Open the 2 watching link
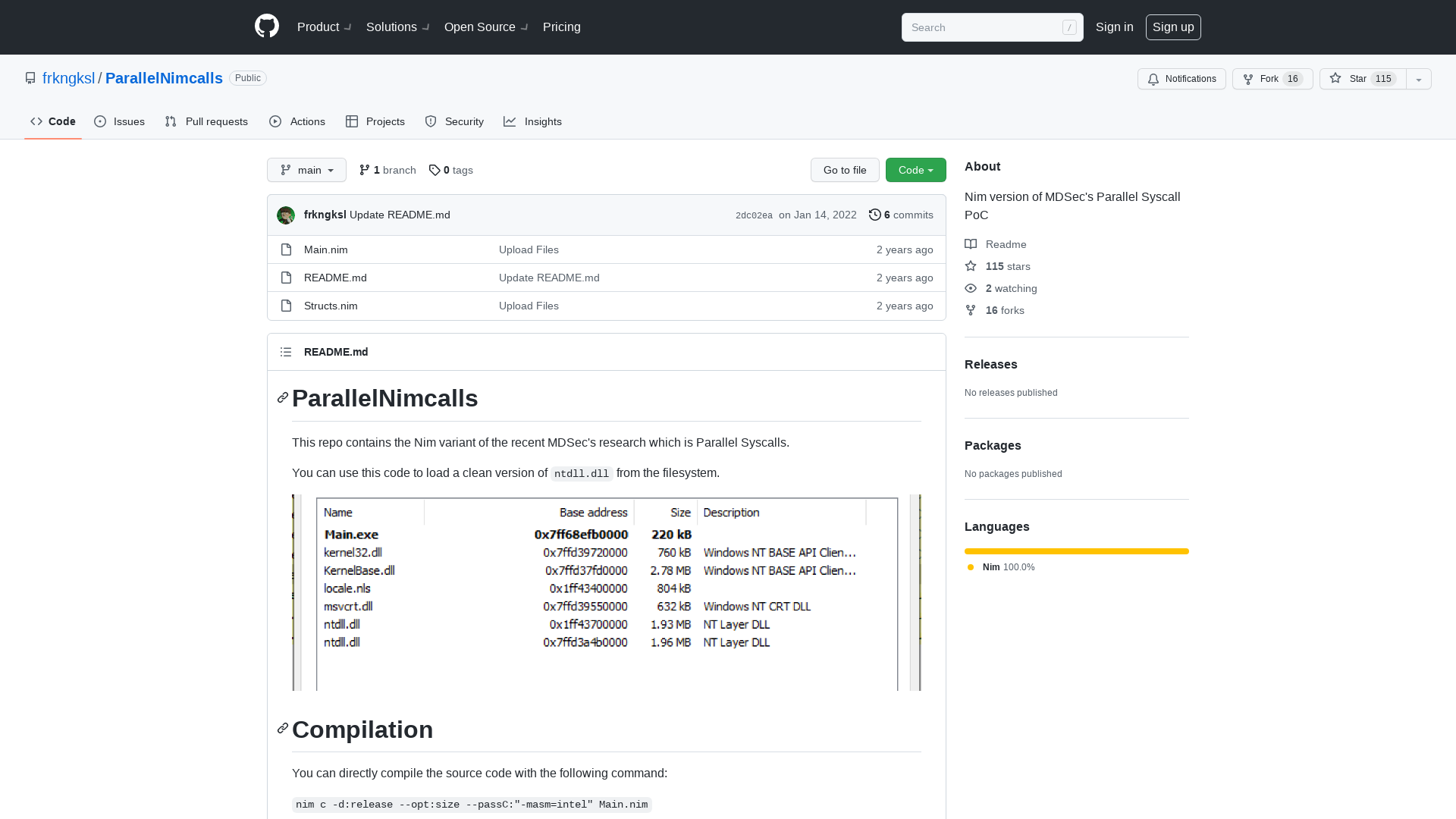The height and width of the screenshot is (819, 1456). 1001,288
